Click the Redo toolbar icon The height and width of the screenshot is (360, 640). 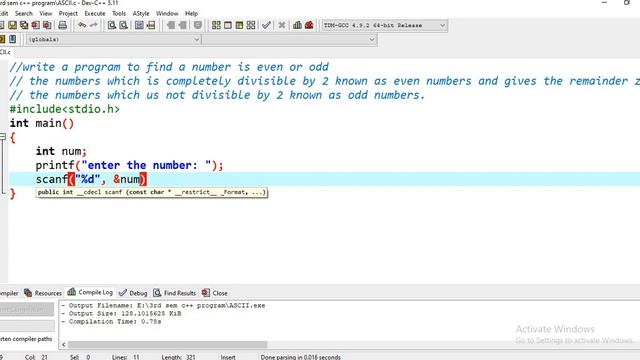point(93,25)
